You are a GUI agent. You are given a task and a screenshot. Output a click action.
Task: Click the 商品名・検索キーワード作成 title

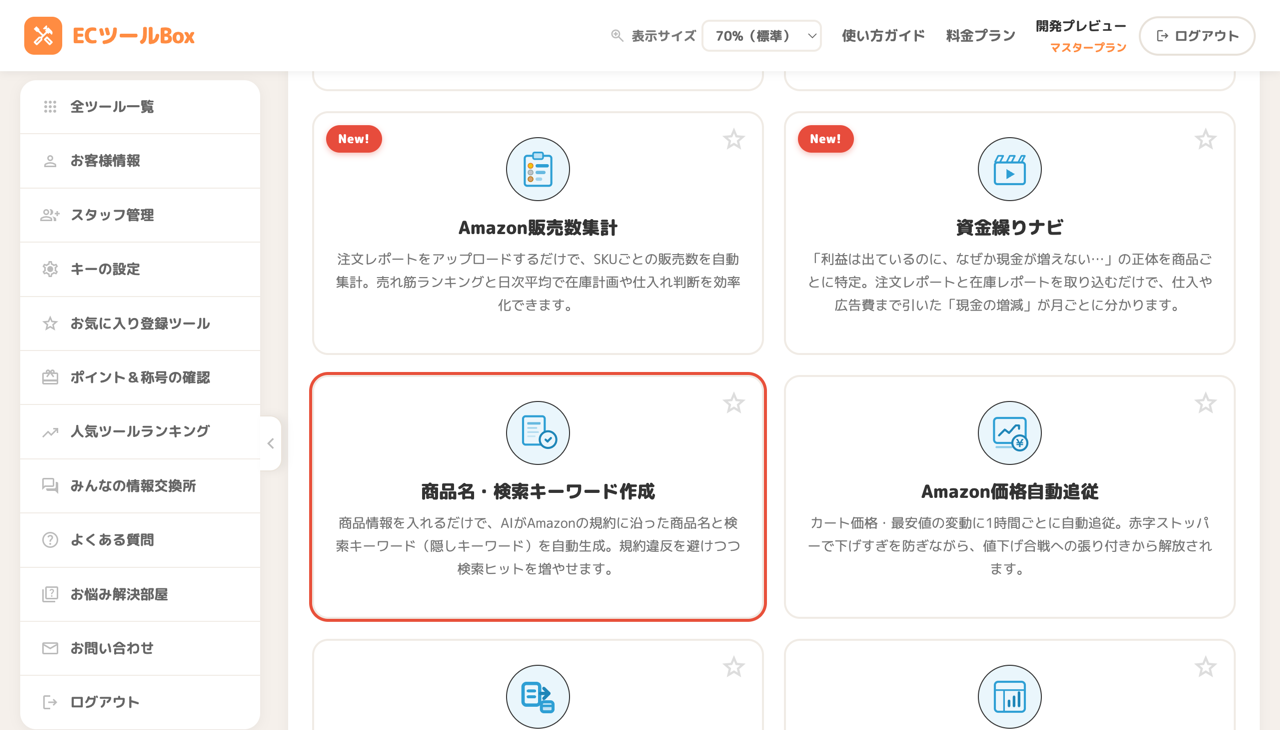click(538, 491)
